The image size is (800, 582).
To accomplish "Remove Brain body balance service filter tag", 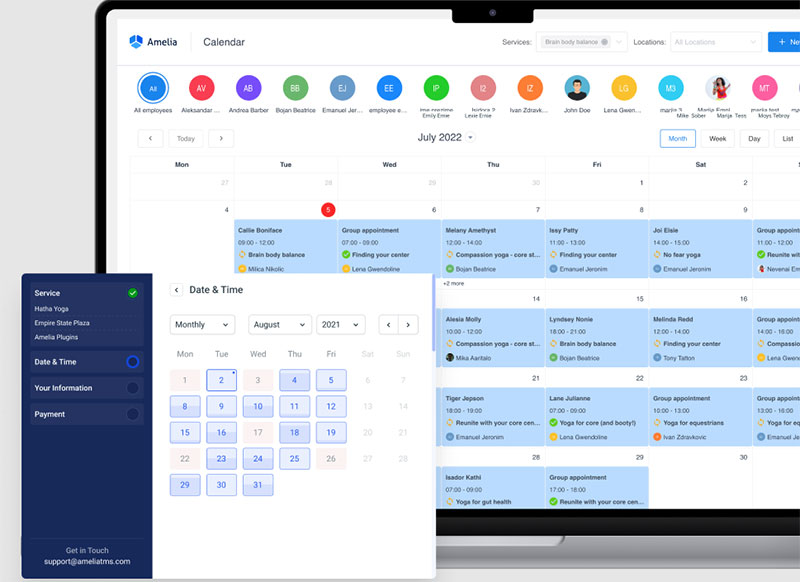I will 605,42.
